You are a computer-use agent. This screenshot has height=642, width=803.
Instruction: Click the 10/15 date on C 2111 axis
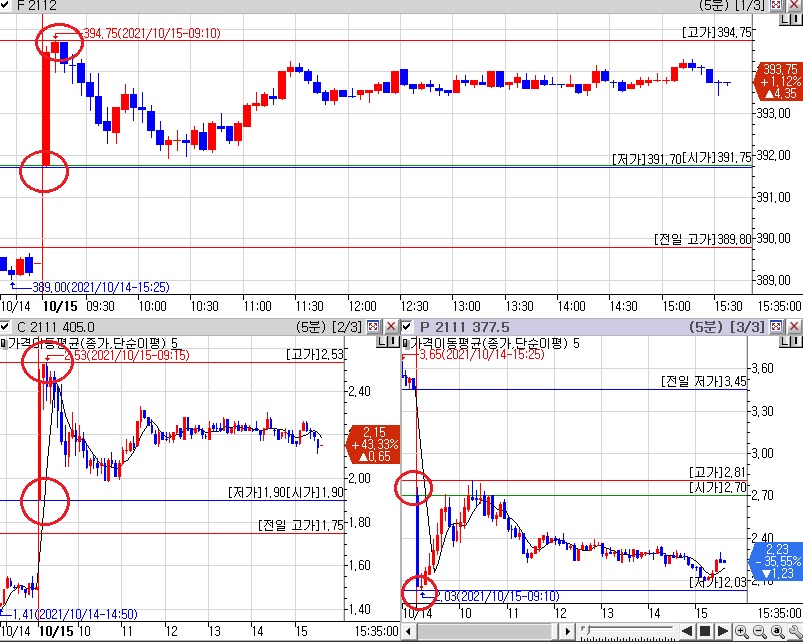[57, 631]
